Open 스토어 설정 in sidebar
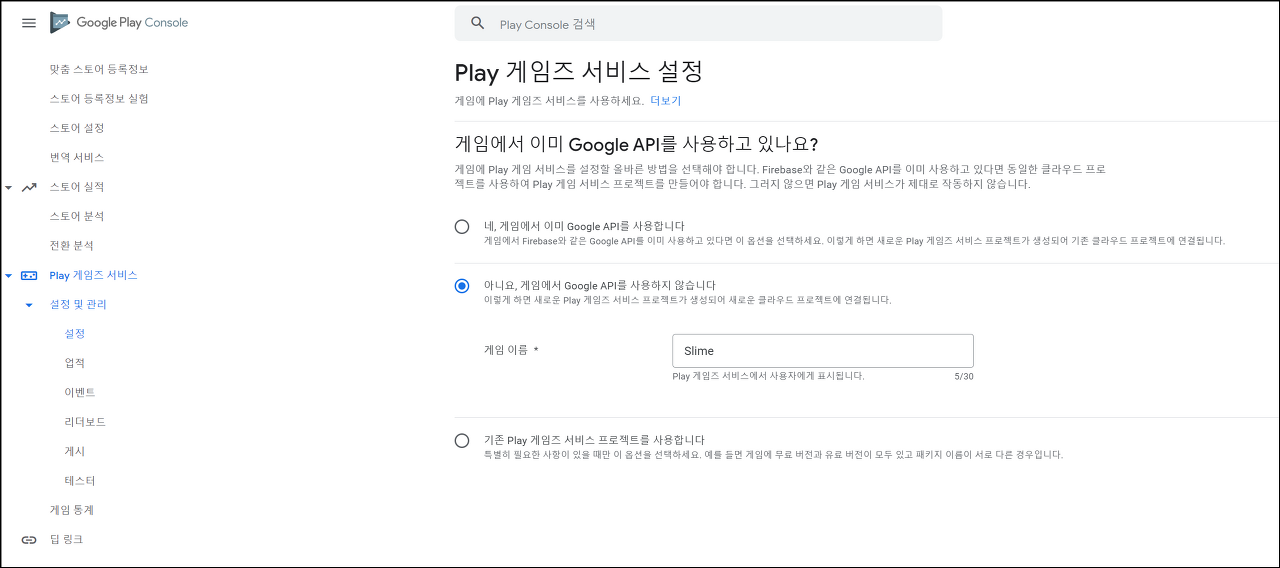The image size is (1280, 568). pyautogui.click(x=77, y=128)
